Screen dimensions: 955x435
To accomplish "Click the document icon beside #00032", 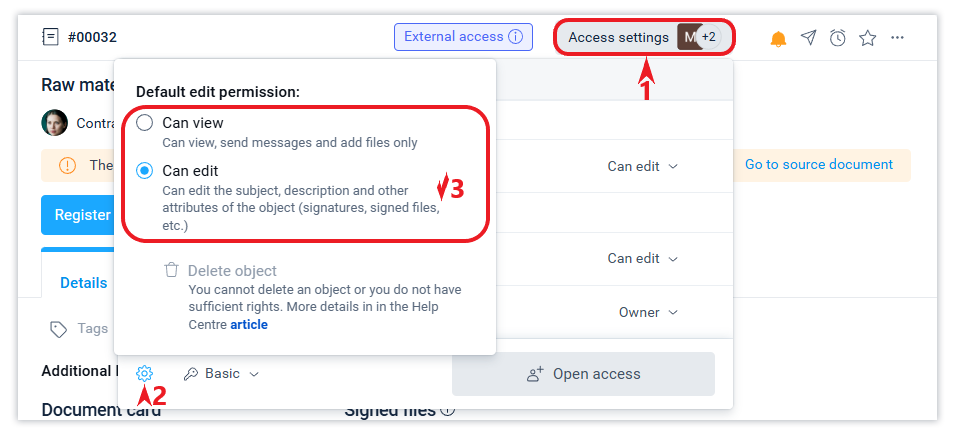I will (50, 38).
